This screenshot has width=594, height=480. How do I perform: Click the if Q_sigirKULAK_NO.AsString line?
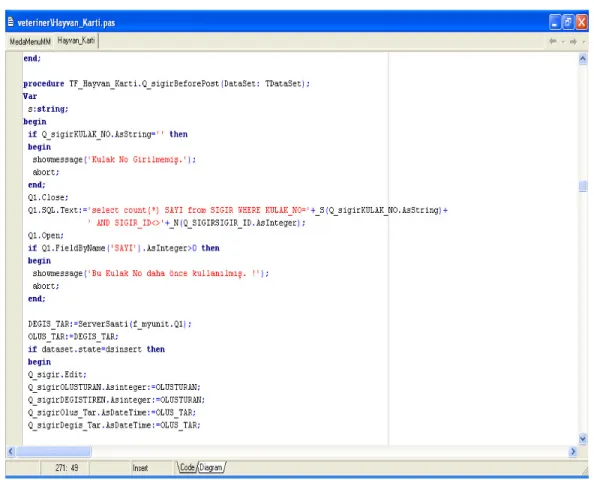108,134
